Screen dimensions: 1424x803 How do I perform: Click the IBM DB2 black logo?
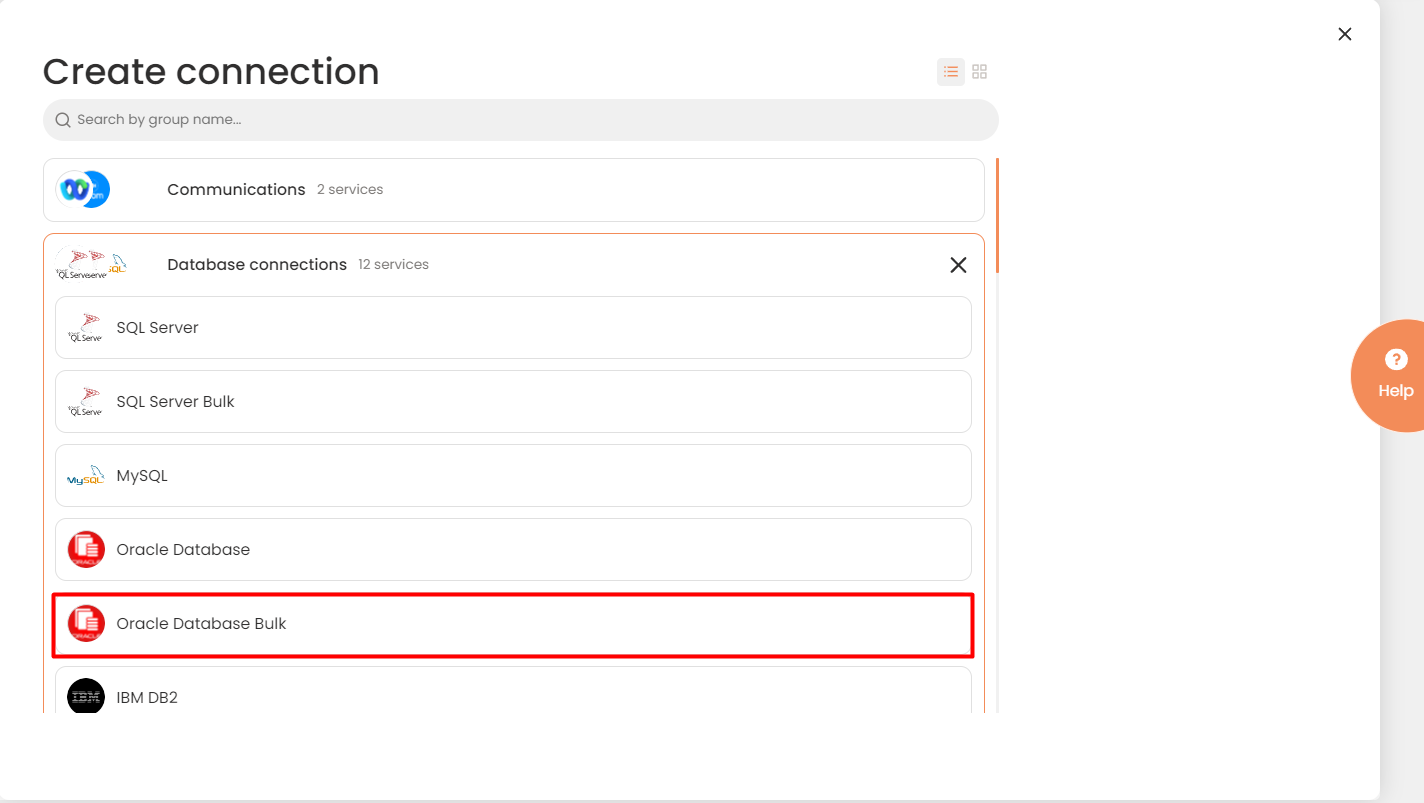pyautogui.click(x=86, y=696)
